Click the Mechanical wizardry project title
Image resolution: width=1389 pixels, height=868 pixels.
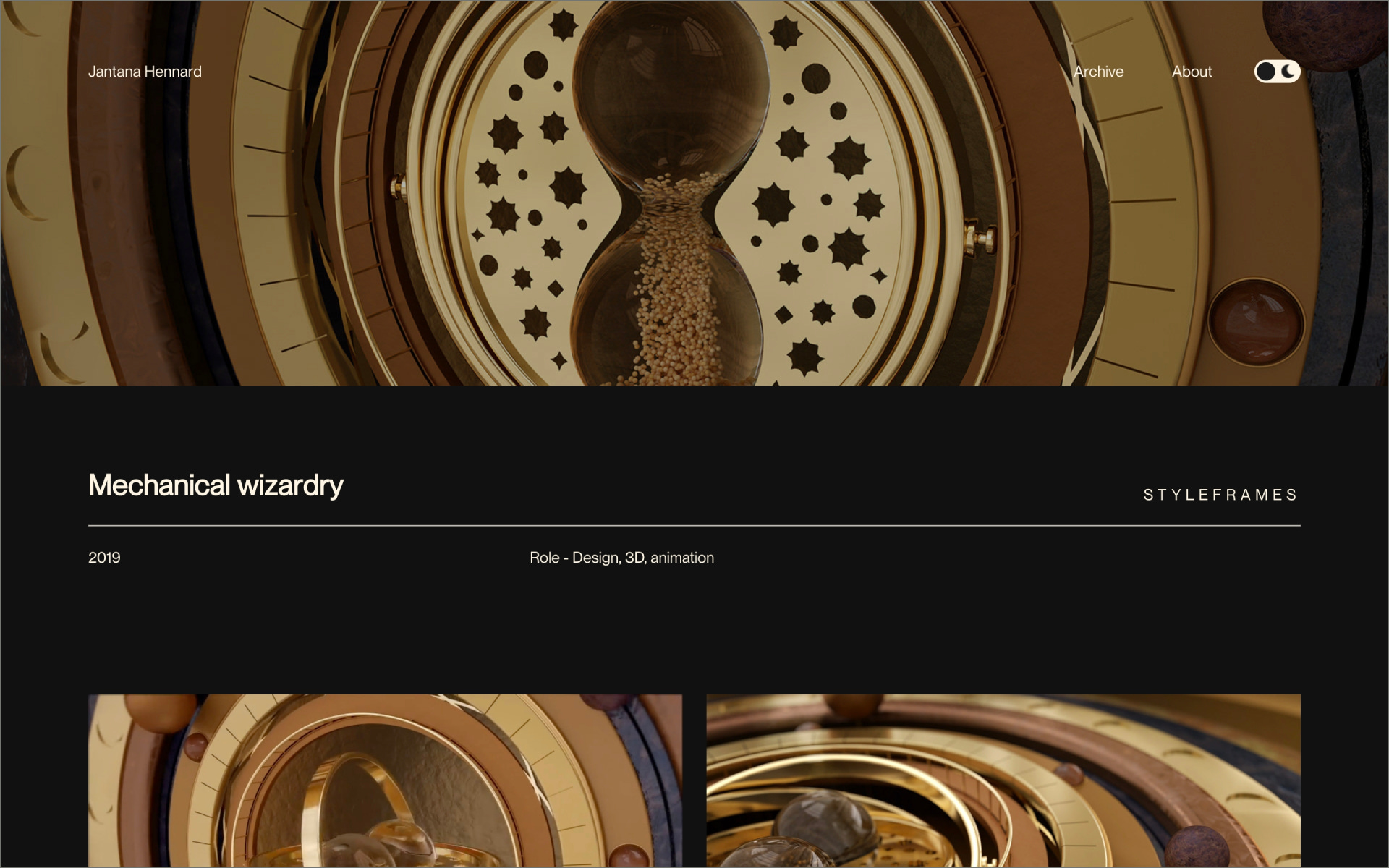pos(216,485)
